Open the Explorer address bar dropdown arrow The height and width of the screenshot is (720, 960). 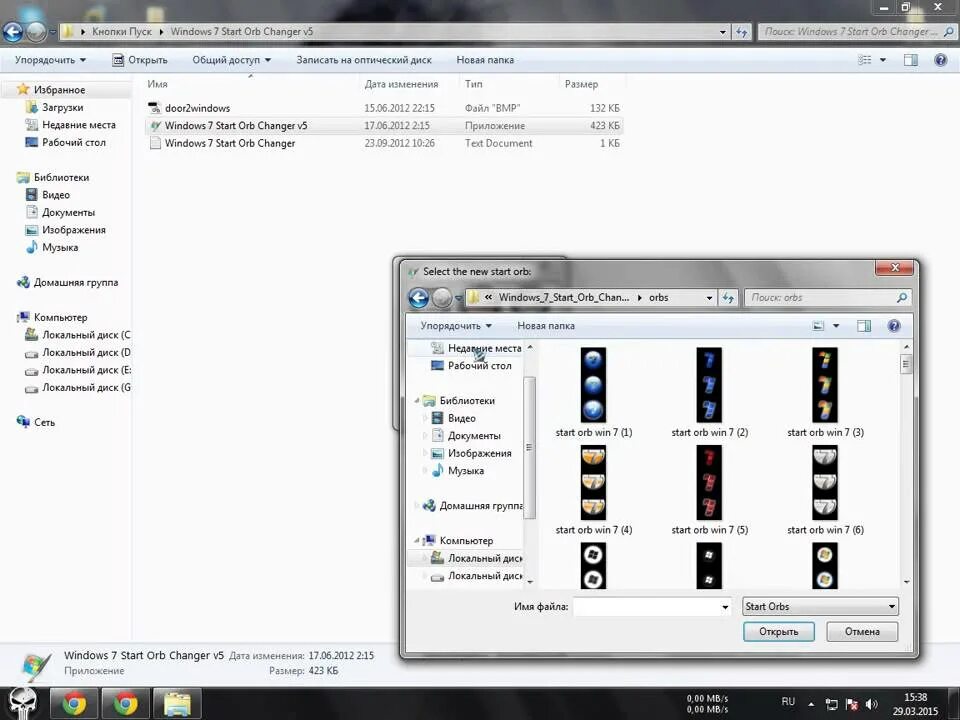pos(722,32)
